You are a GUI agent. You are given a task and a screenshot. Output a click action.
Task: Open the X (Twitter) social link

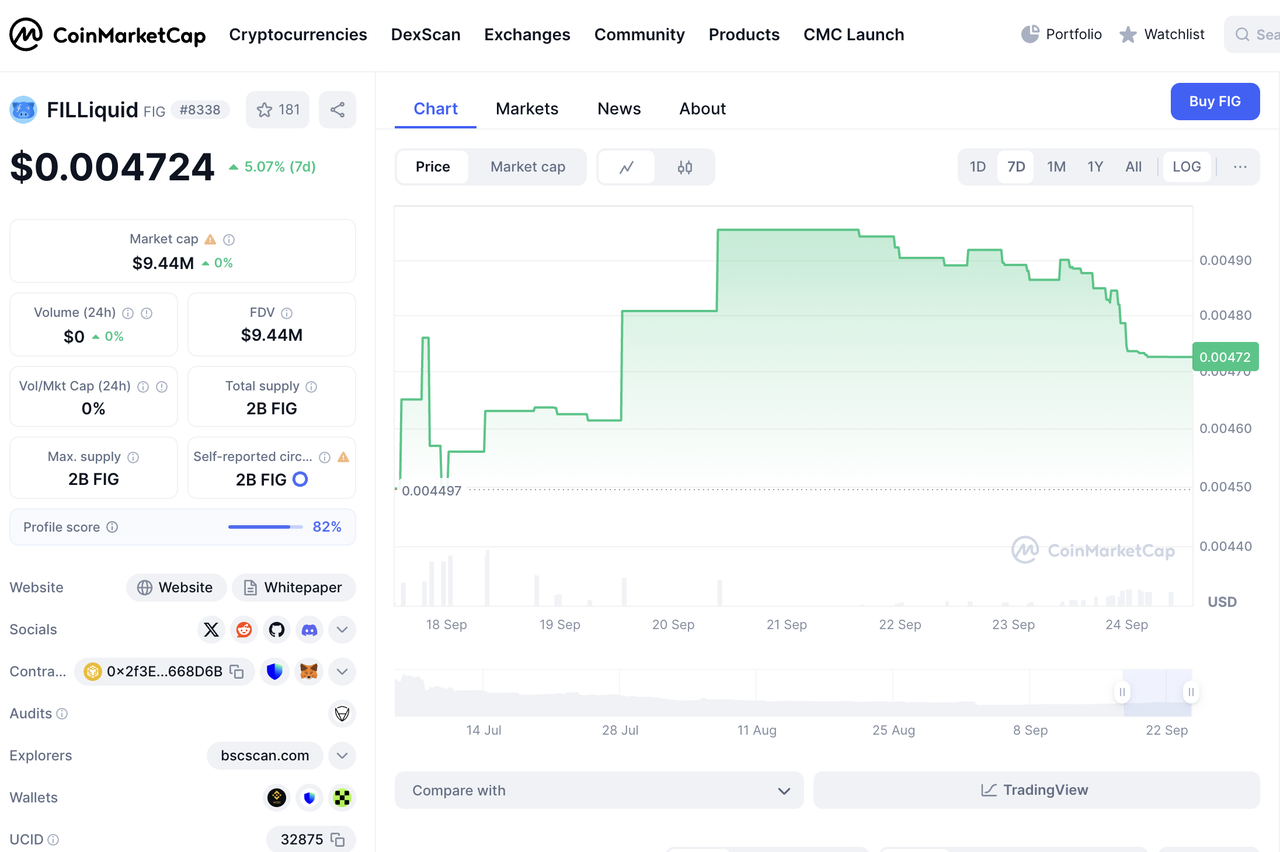pos(211,630)
